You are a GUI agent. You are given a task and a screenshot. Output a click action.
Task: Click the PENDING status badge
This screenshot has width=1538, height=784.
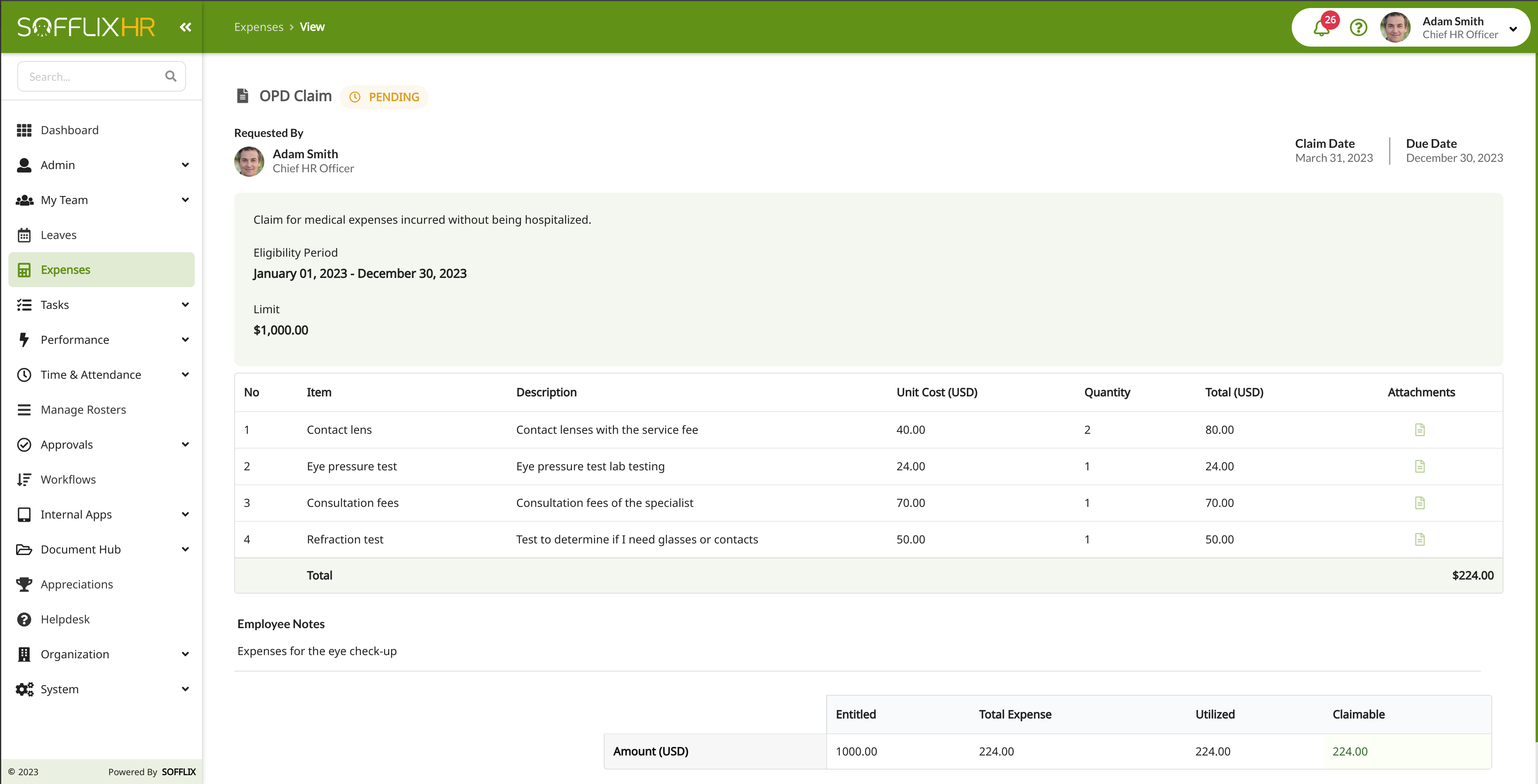click(384, 96)
